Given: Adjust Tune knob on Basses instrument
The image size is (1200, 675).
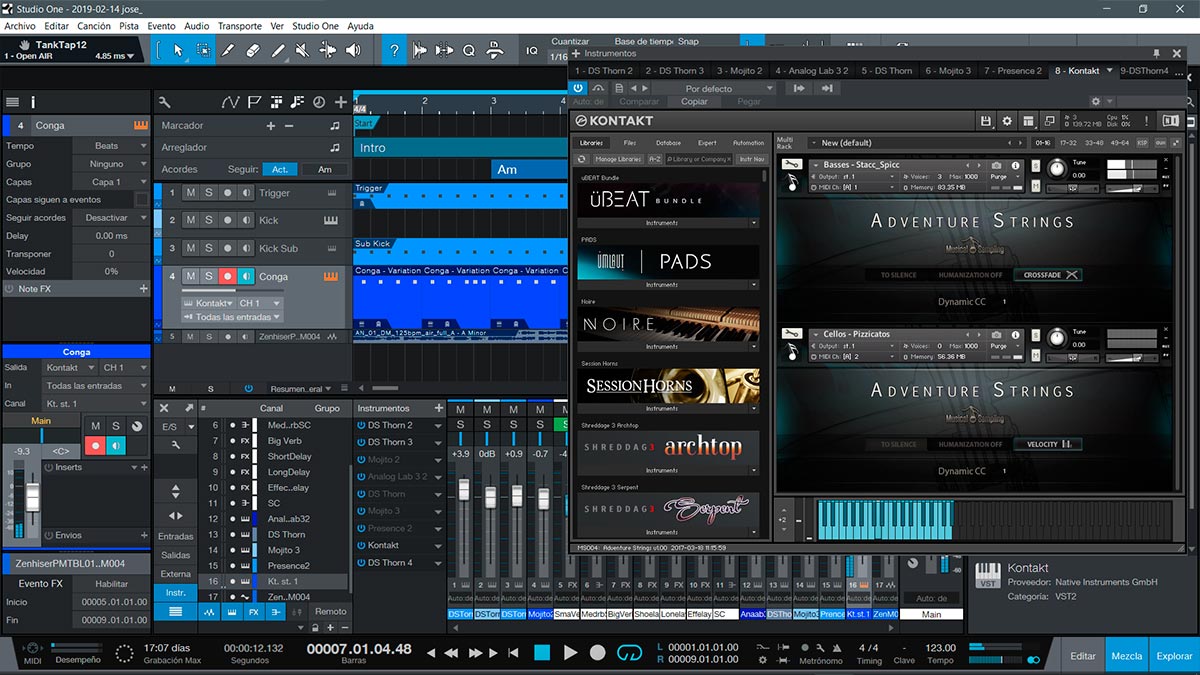Looking at the screenshot, I should pos(1057,170).
